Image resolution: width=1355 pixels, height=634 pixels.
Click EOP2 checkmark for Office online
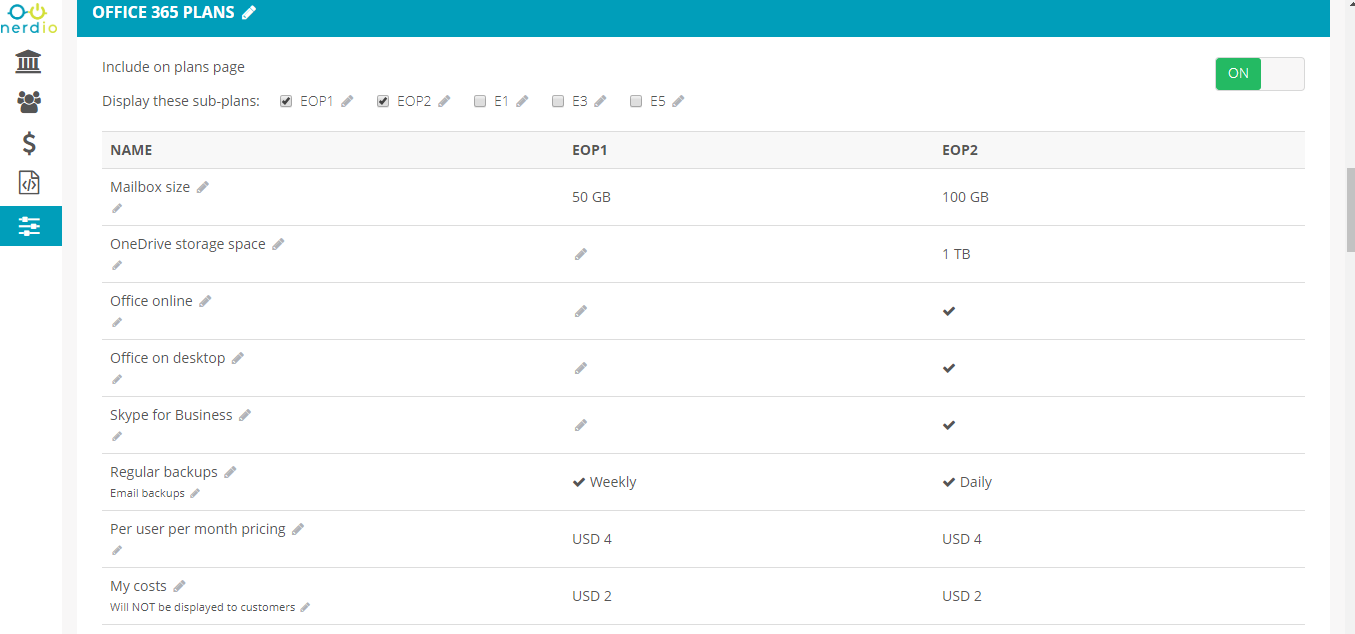coord(949,311)
